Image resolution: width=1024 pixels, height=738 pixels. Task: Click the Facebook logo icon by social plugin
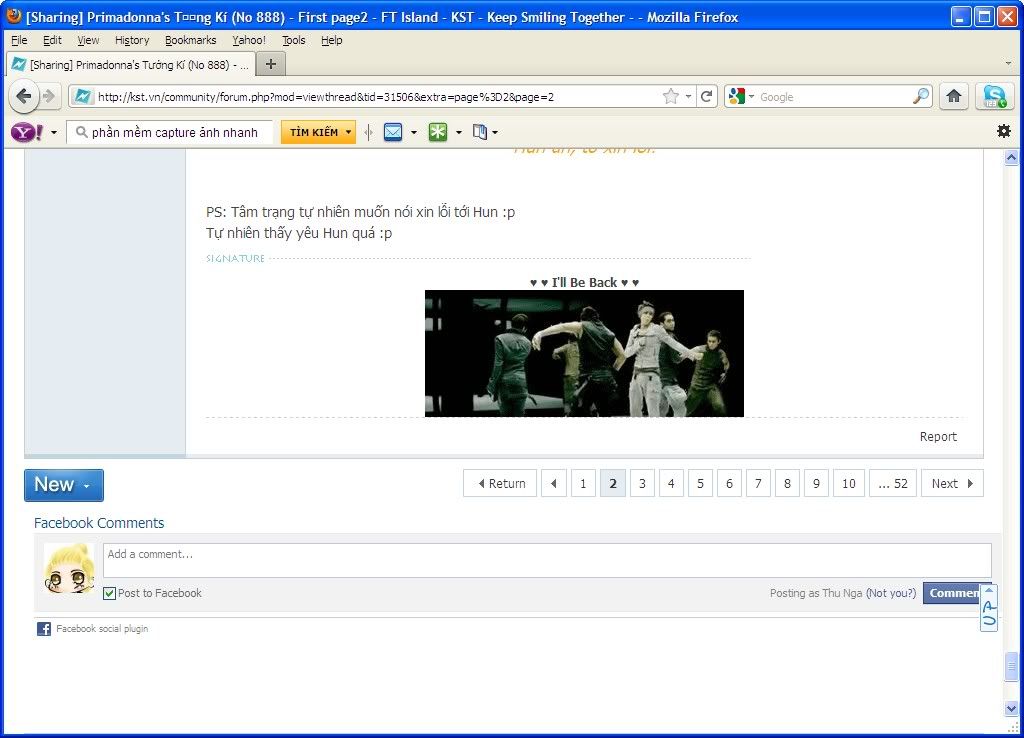44,629
